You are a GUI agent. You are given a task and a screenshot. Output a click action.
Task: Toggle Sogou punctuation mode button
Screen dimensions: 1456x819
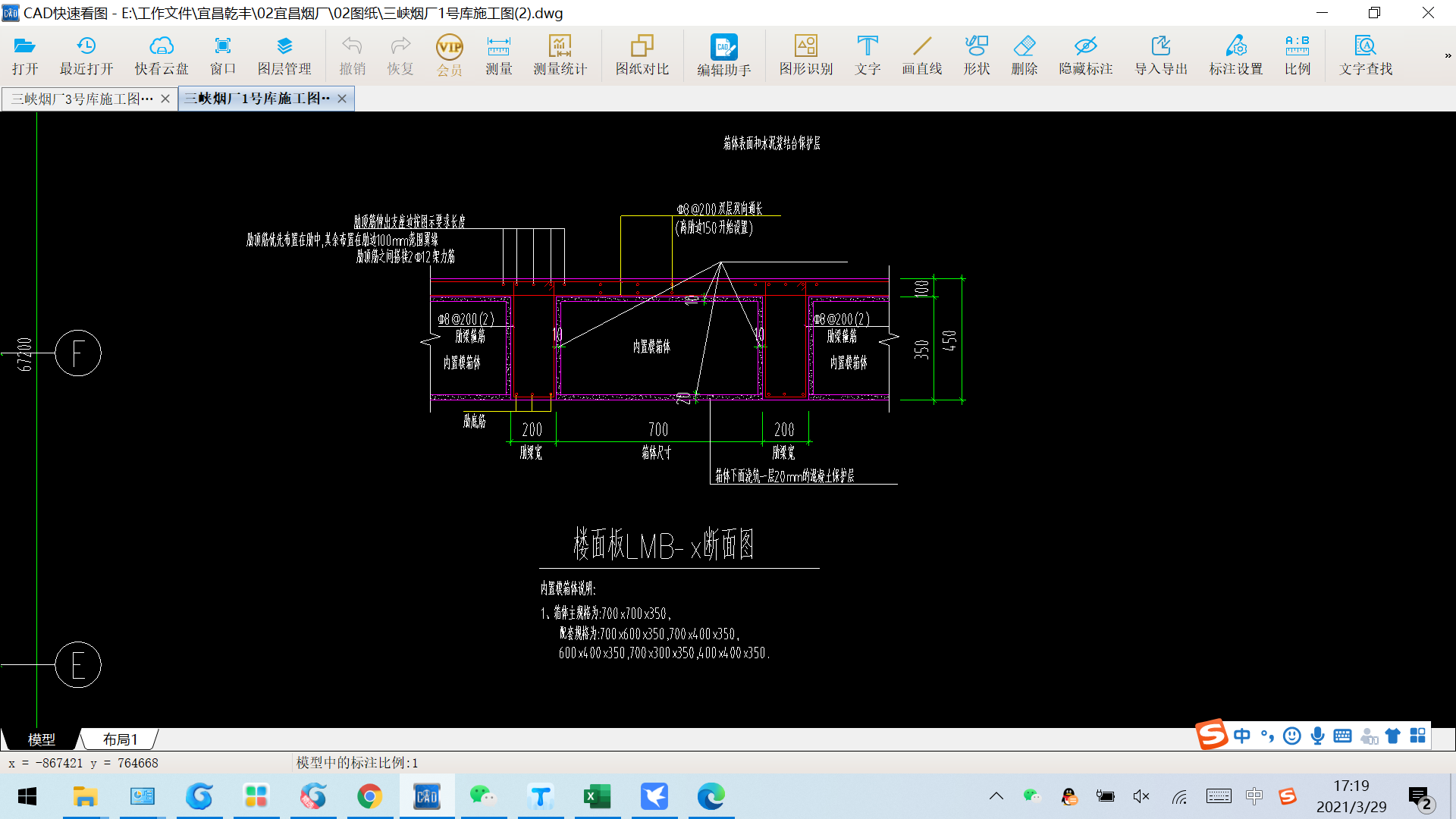(x=1266, y=736)
